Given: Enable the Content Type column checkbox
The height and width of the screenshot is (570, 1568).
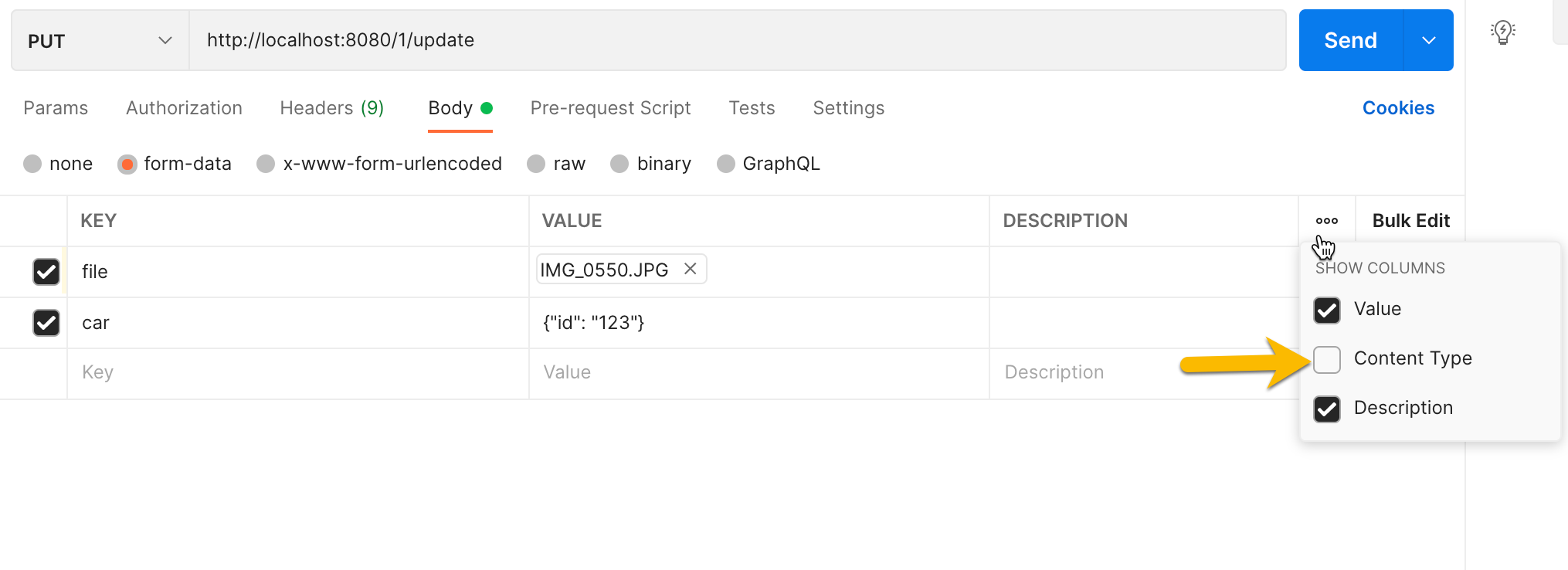Looking at the screenshot, I should (x=1327, y=359).
